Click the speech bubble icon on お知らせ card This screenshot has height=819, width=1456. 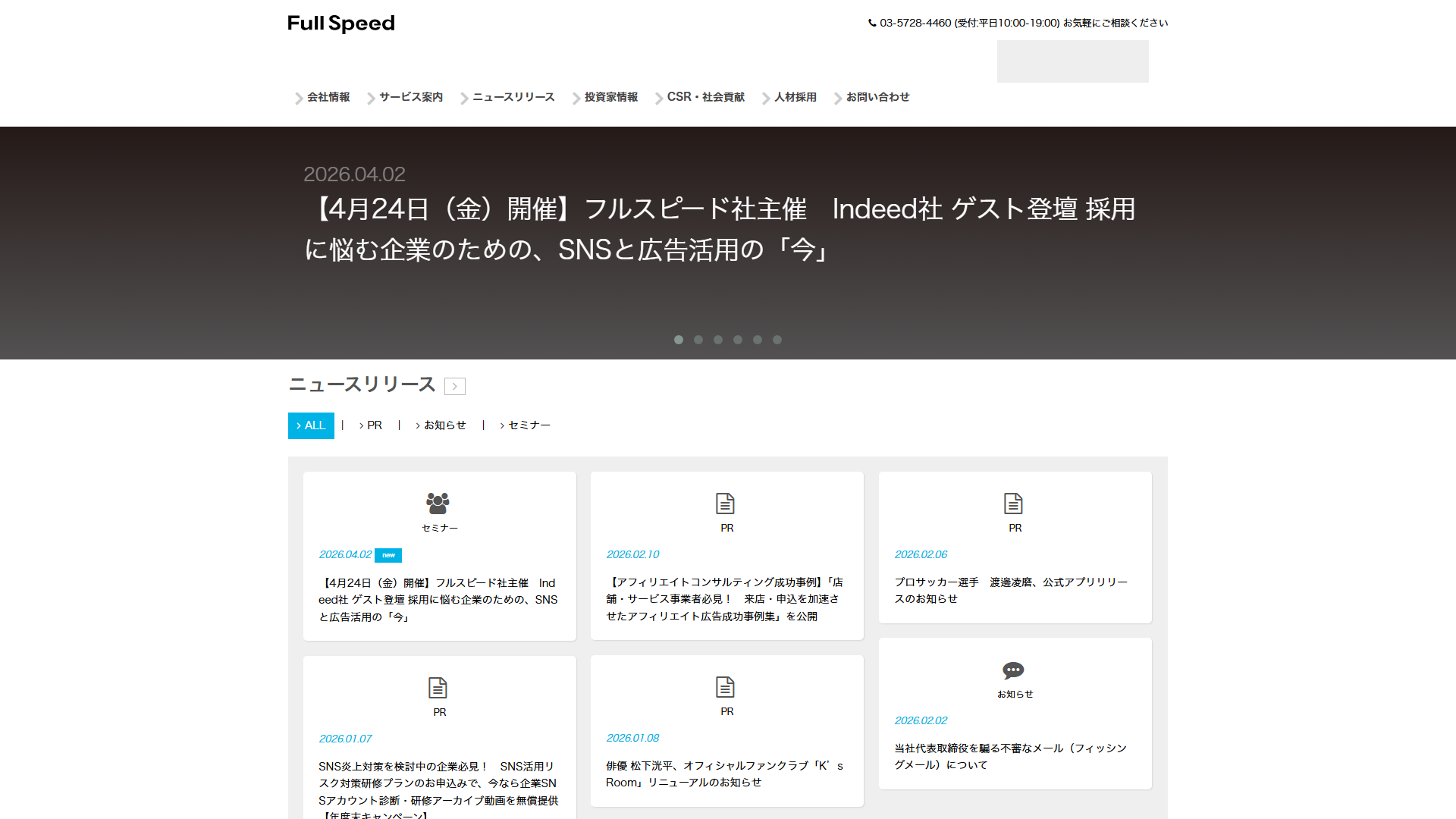1013,670
